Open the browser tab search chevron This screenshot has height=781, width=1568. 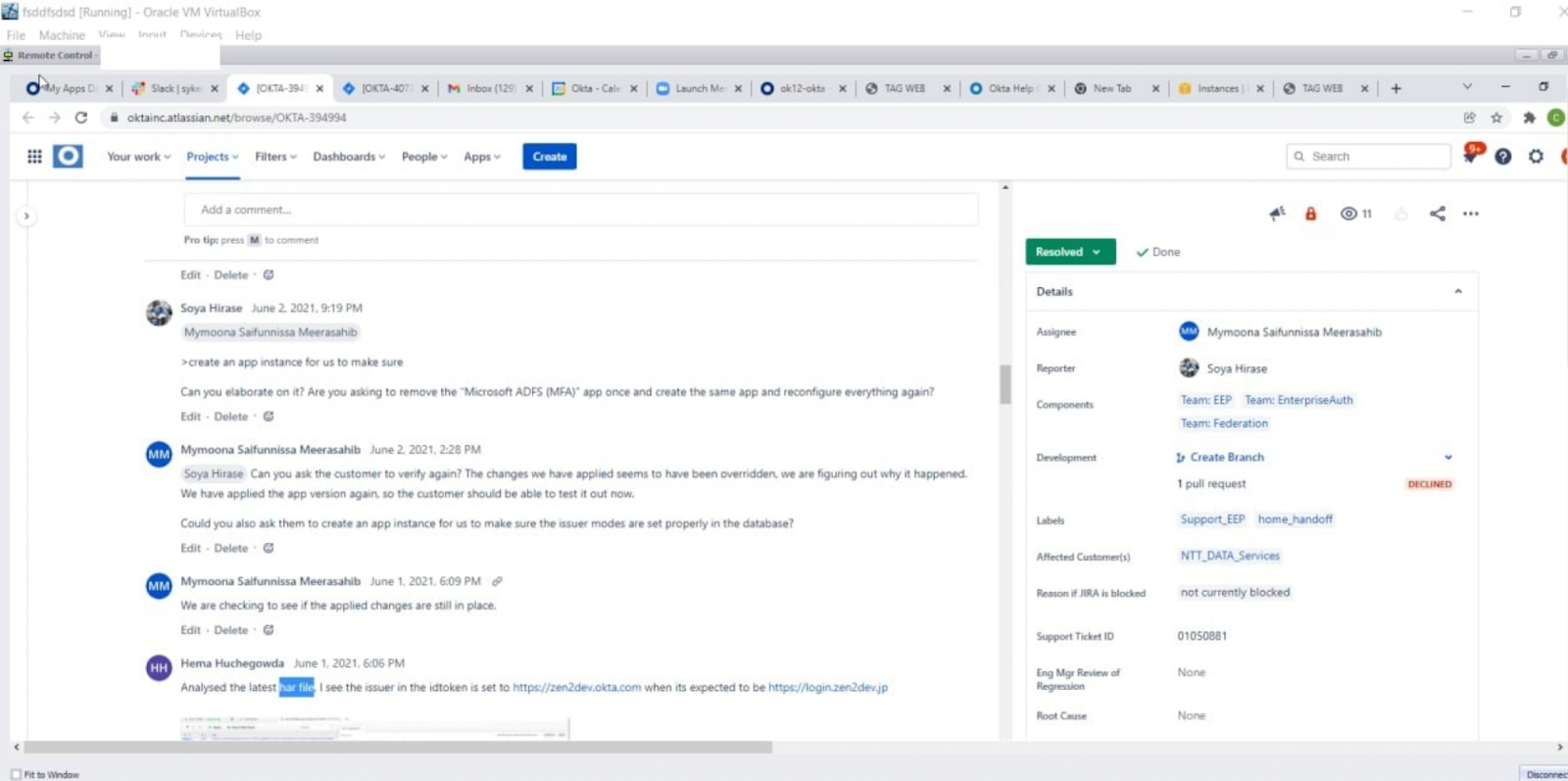point(1467,87)
